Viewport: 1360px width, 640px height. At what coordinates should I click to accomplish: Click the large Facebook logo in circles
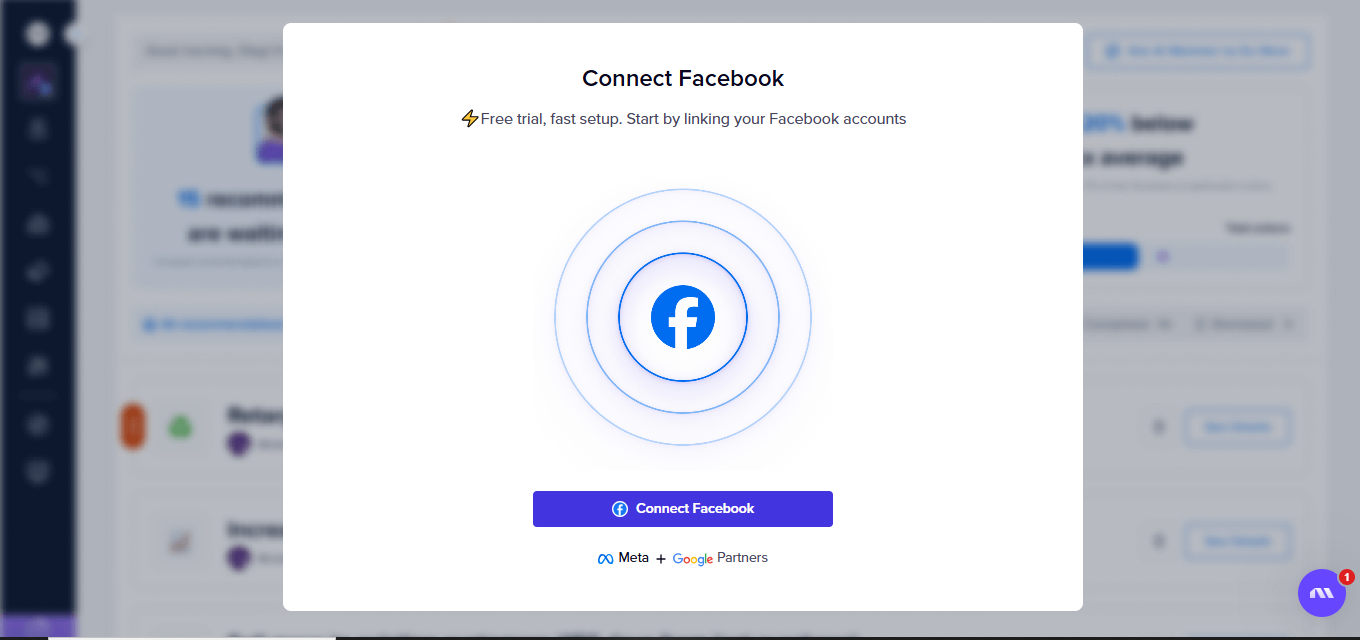(x=683, y=318)
